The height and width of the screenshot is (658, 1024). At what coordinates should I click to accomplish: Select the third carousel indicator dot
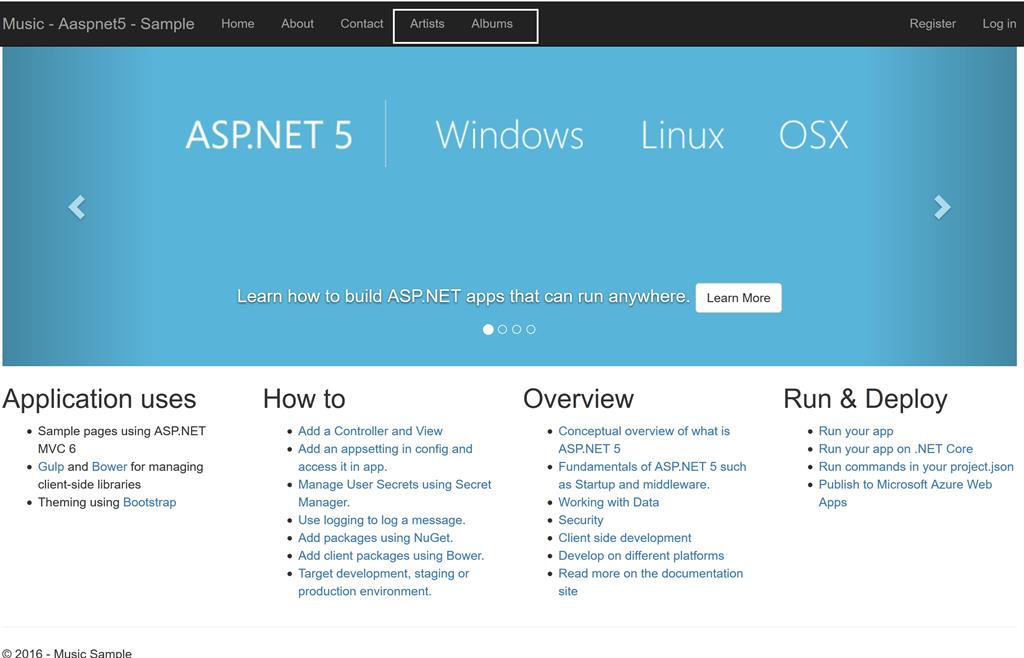click(517, 330)
